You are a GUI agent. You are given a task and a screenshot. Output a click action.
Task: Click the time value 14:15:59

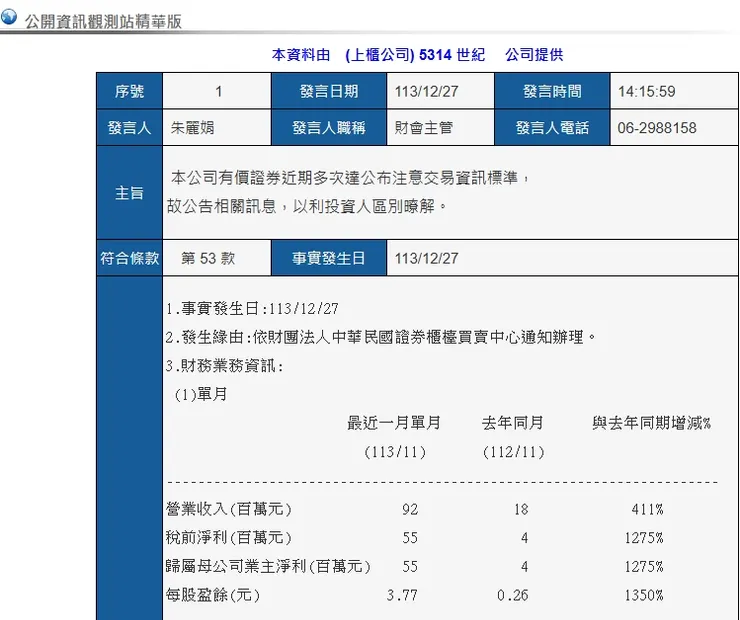[647, 91]
